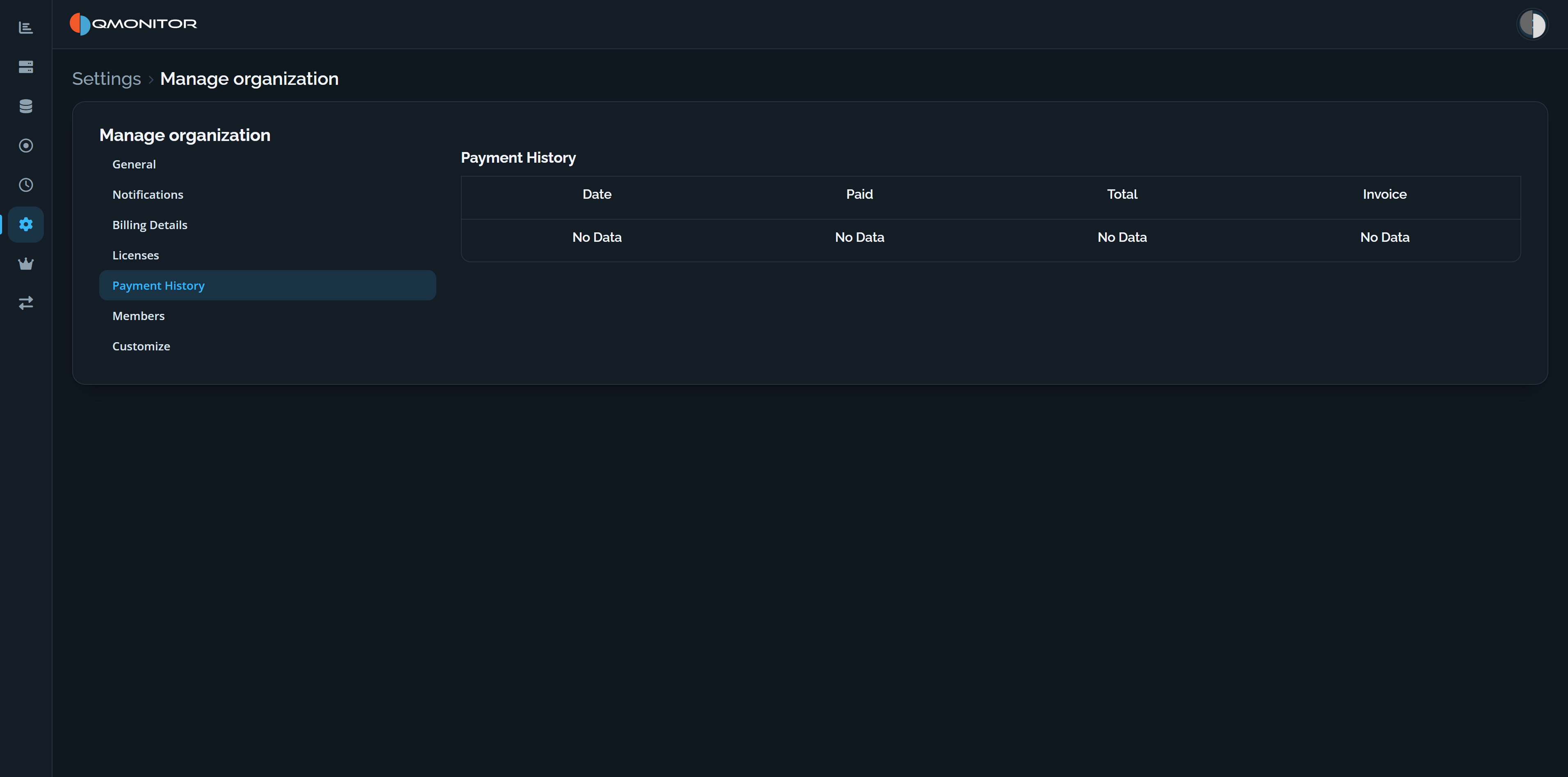Open the database stack sidebar icon
Image resolution: width=1568 pixels, height=777 pixels.
coord(25,107)
